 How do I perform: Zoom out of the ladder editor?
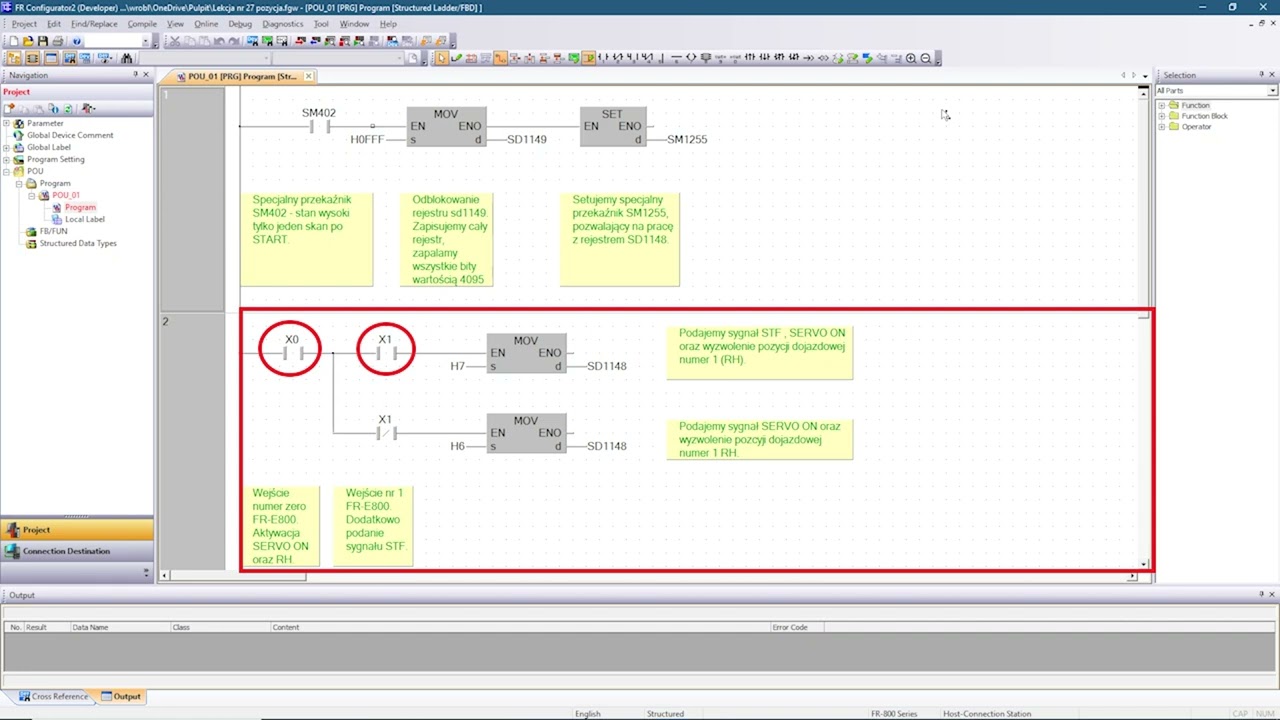(x=926, y=58)
